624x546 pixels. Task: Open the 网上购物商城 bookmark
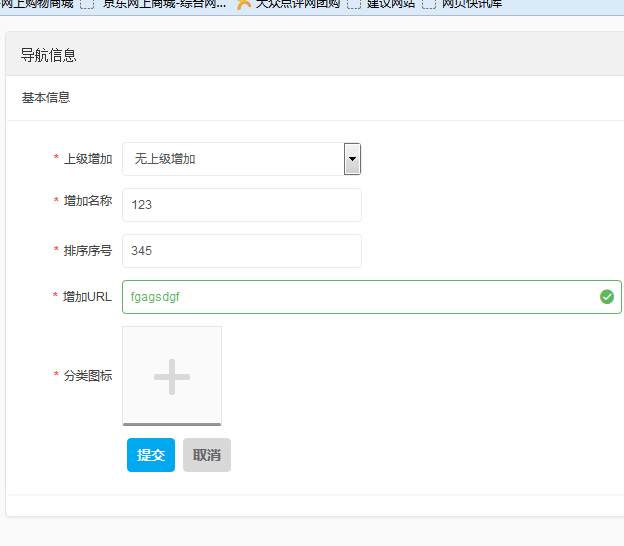37,4
